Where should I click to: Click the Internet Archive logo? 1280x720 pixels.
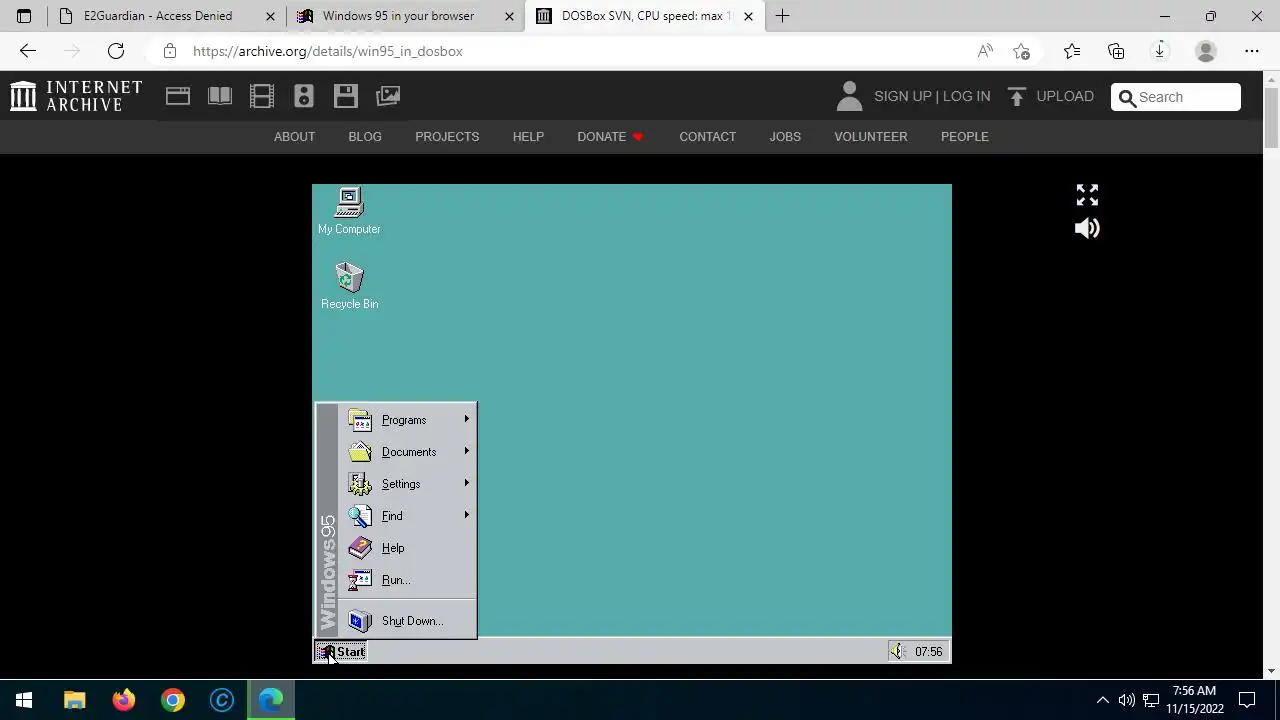click(x=76, y=96)
